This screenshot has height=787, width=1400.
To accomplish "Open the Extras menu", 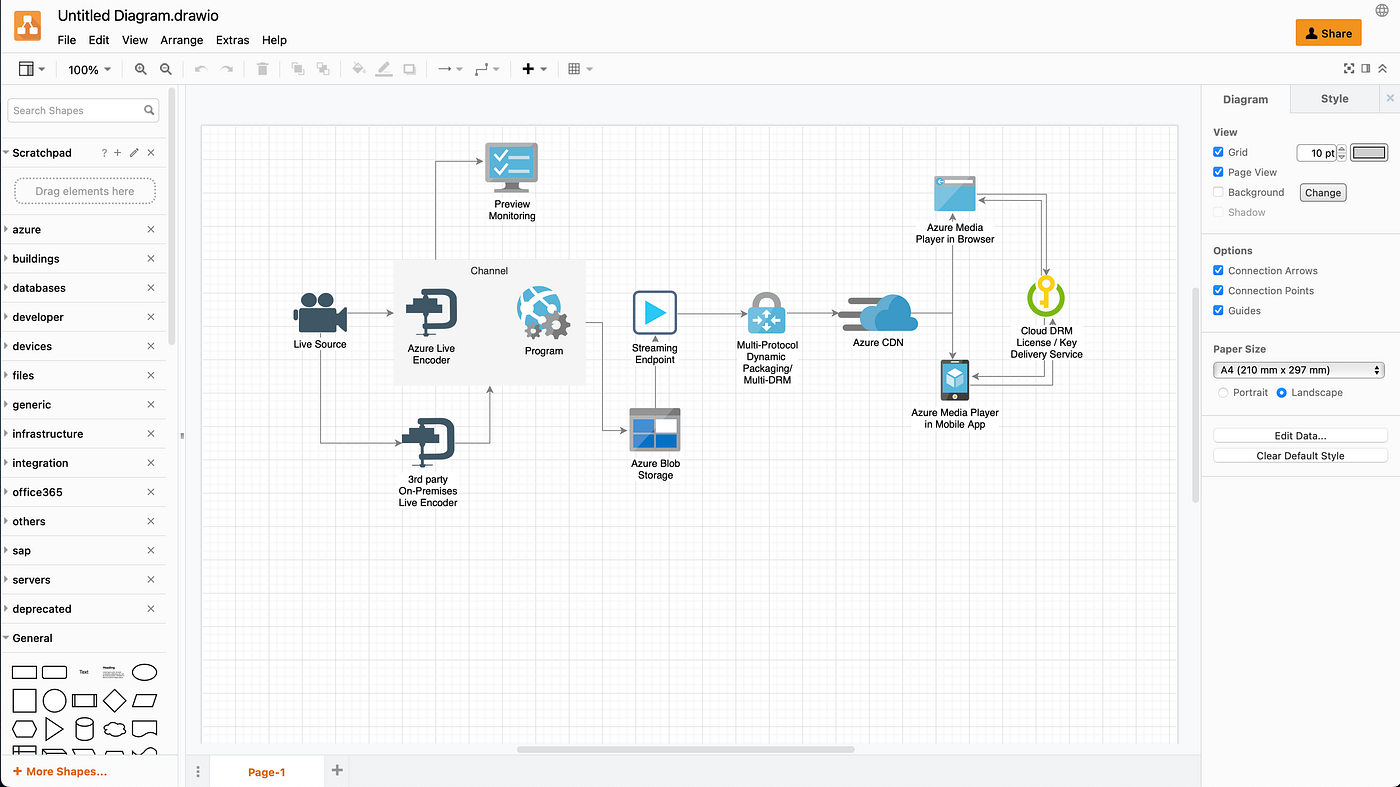I will point(232,40).
